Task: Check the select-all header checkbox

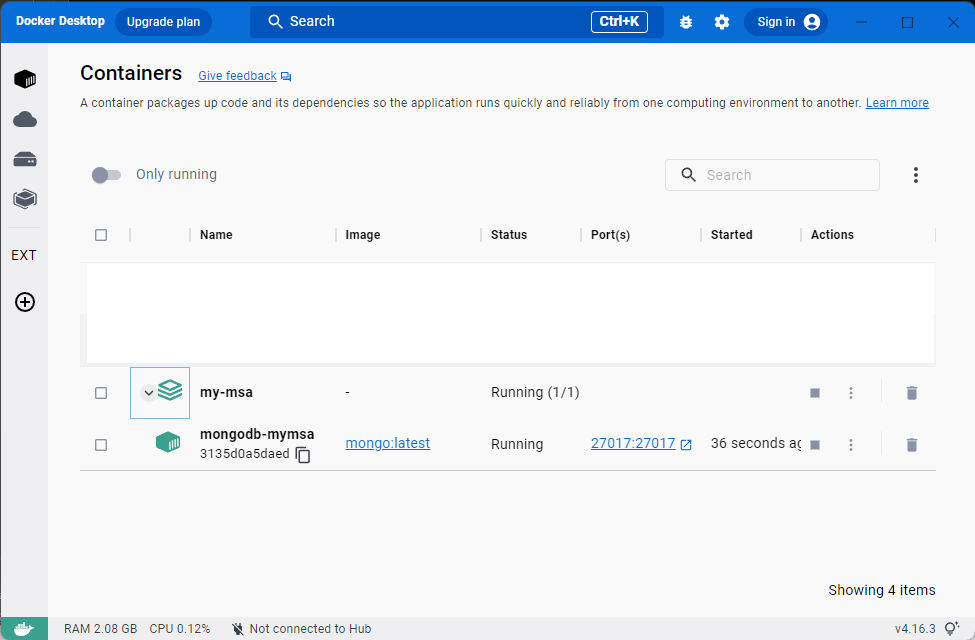Action: pyautogui.click(x=101, y=235)
